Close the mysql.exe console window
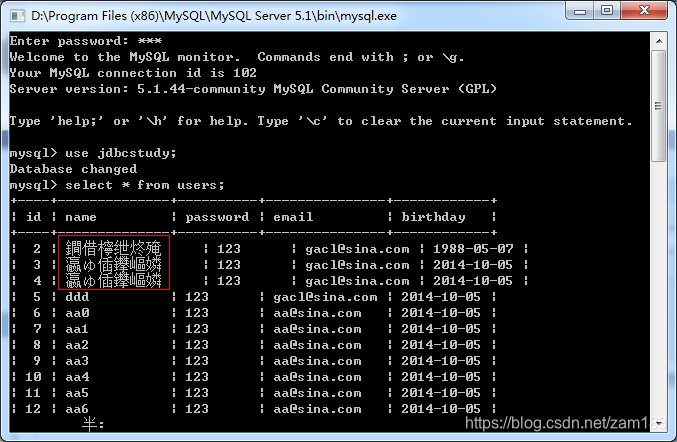 644,10
